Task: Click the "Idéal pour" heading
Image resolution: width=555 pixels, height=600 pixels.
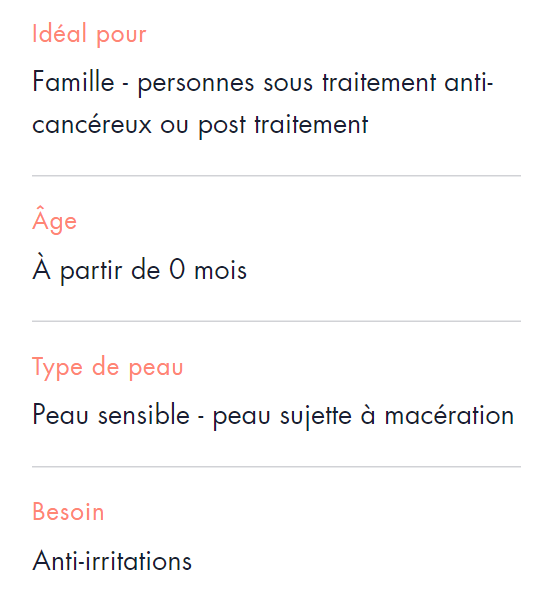Action: [89, 34]
